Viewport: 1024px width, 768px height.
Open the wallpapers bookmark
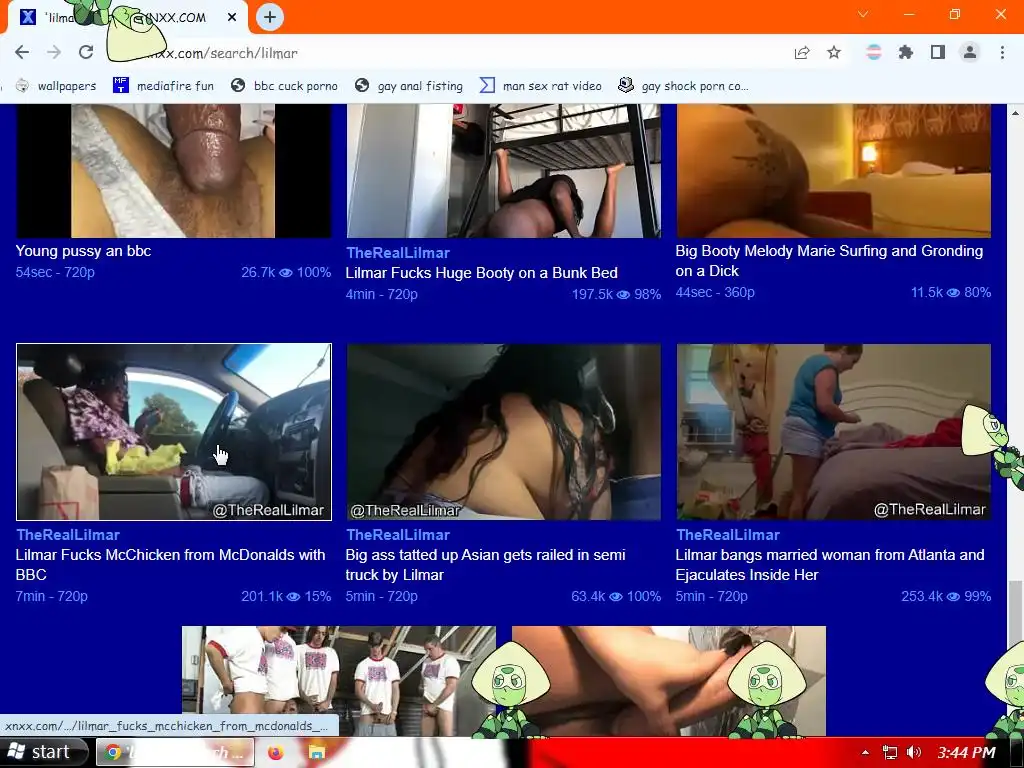point(56,86)
